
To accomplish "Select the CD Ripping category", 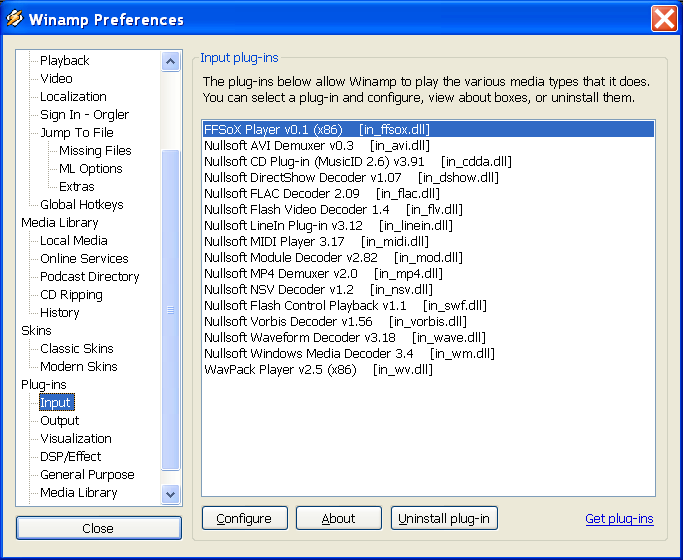I will 71,295.
